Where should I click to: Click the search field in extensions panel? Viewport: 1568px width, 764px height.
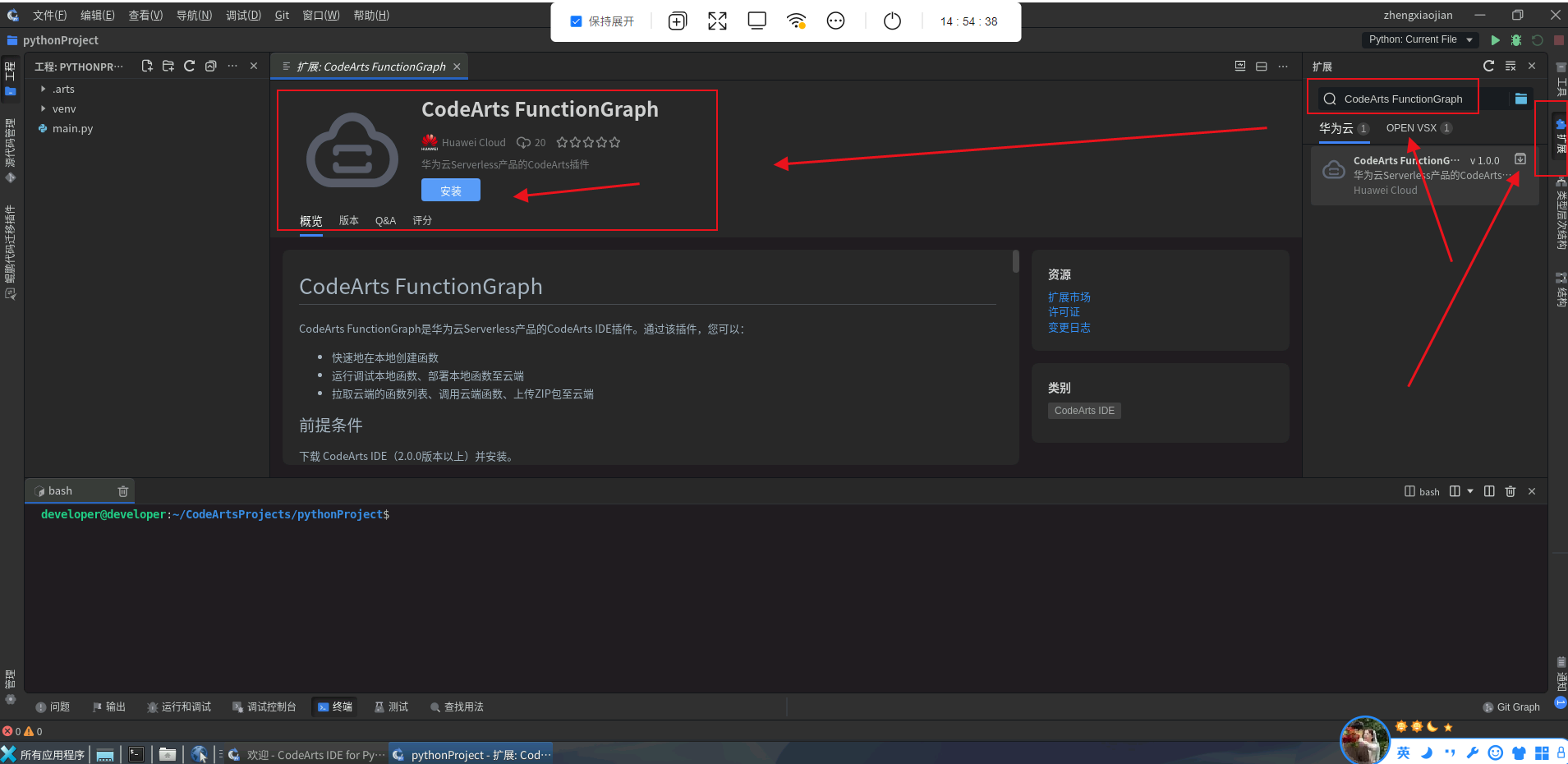point(1414,99)
